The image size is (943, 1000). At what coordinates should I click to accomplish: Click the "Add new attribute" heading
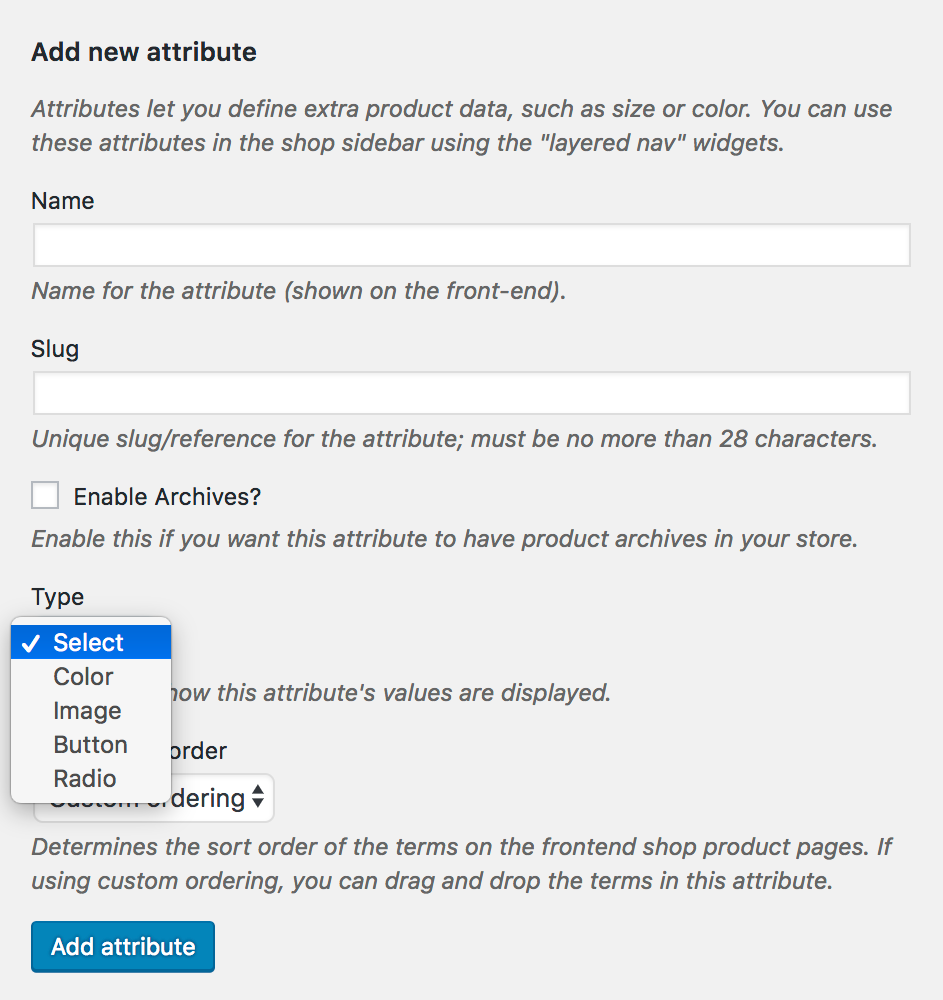coord(144,52)
